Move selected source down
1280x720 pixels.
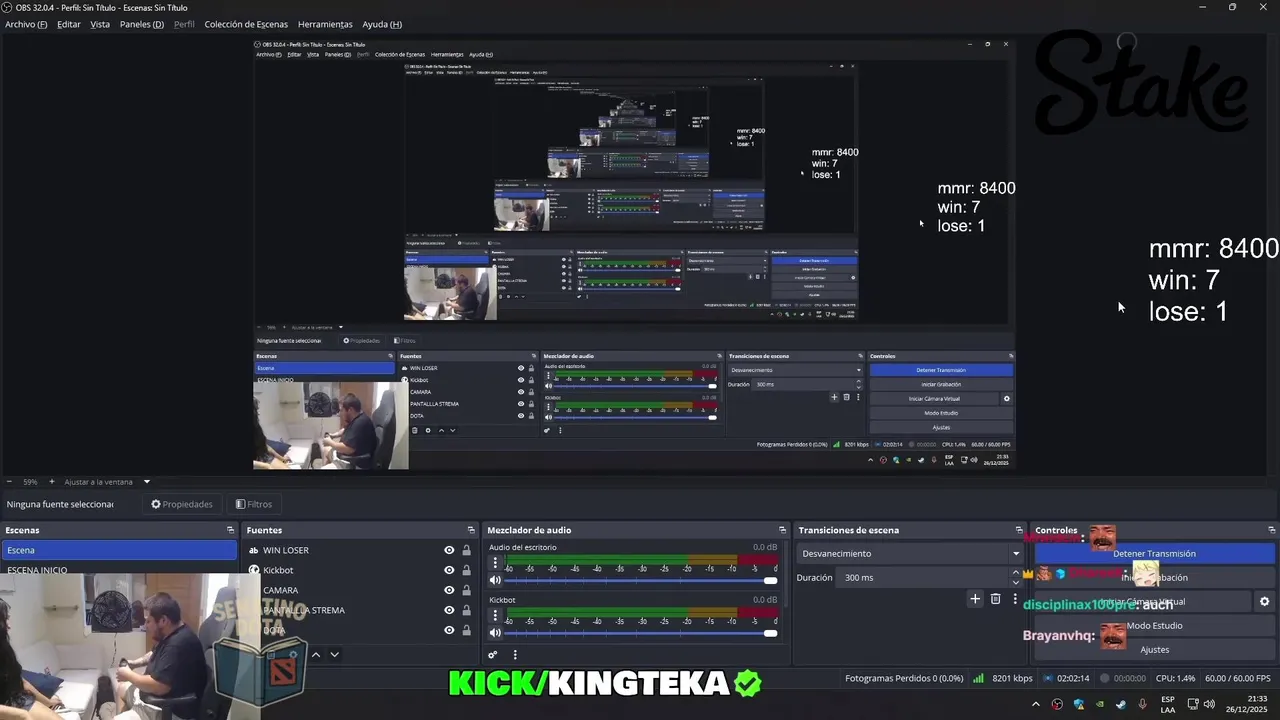tap(334, 655)
